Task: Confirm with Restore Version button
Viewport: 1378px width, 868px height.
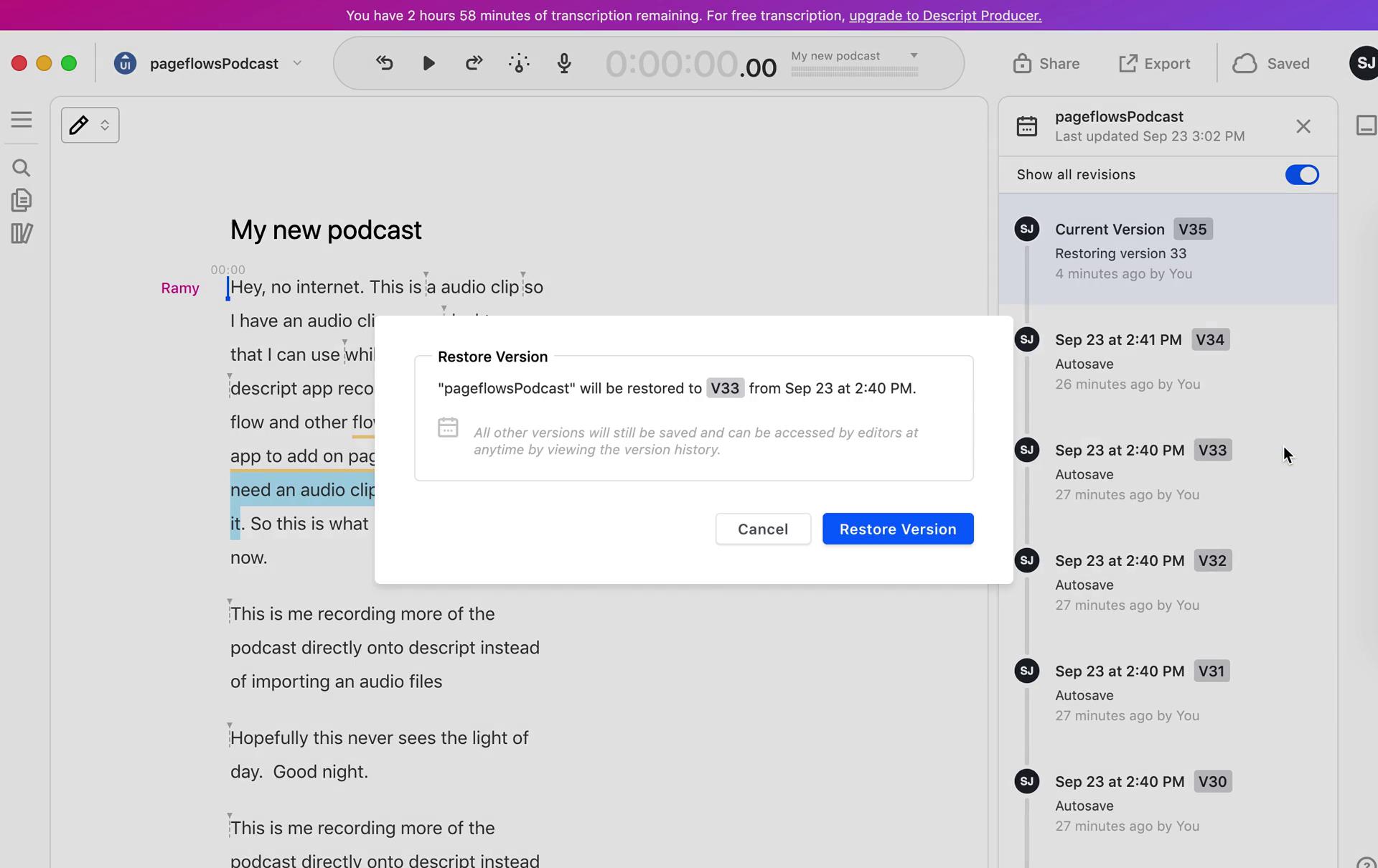Action: click(898, 529)
